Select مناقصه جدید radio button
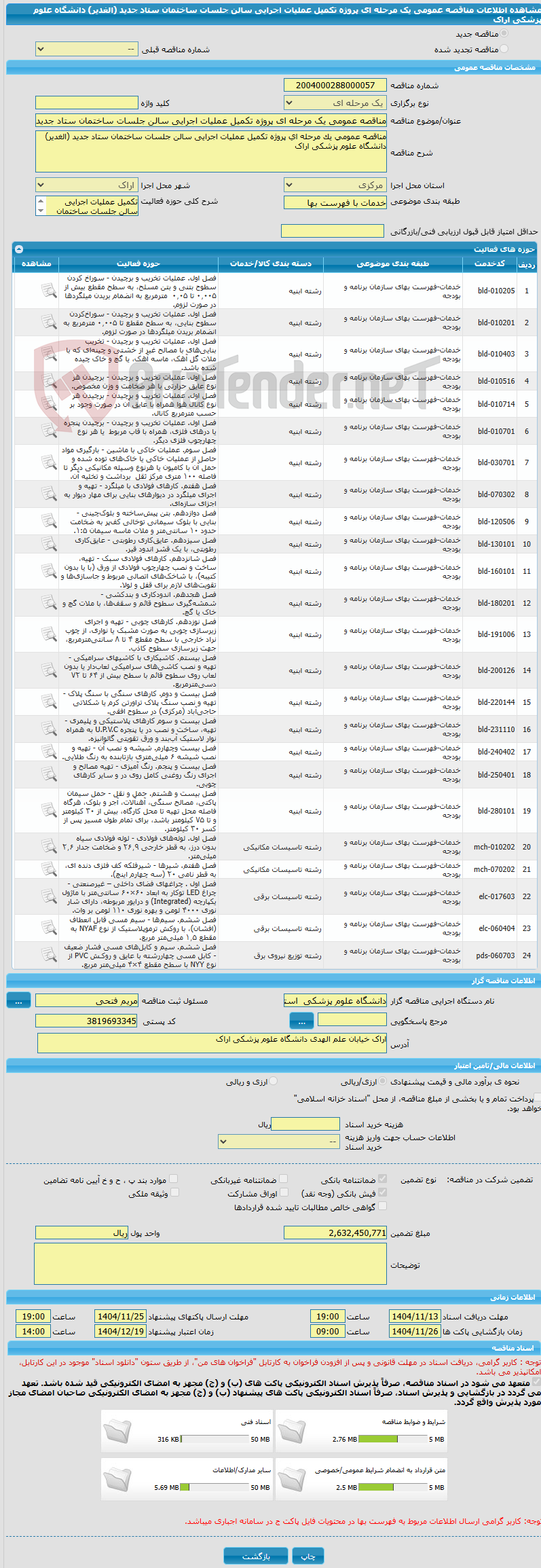This screenshot has height=1568, width=541. [504, 33]
